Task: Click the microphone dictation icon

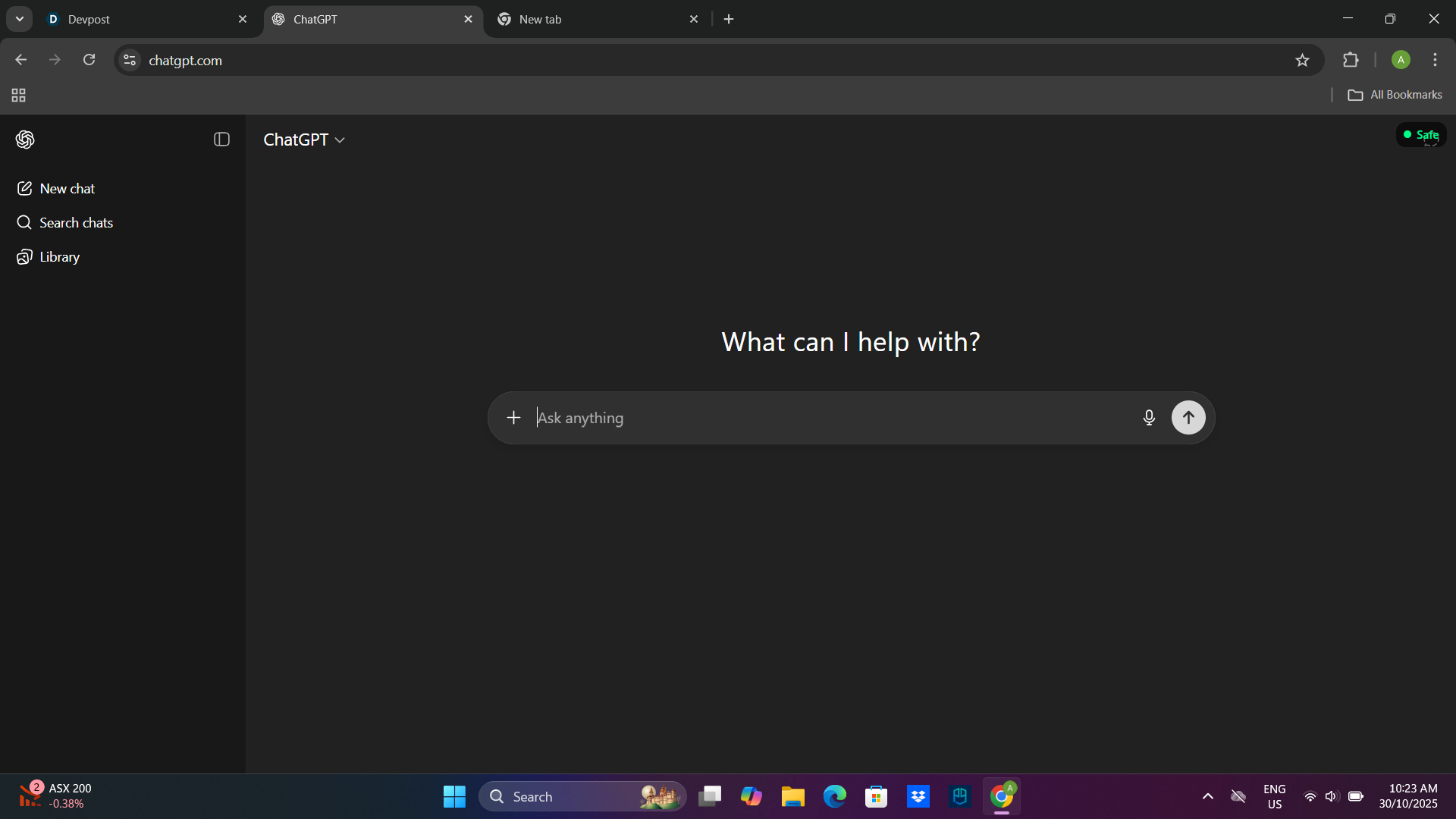Action: click(1149, 418)
